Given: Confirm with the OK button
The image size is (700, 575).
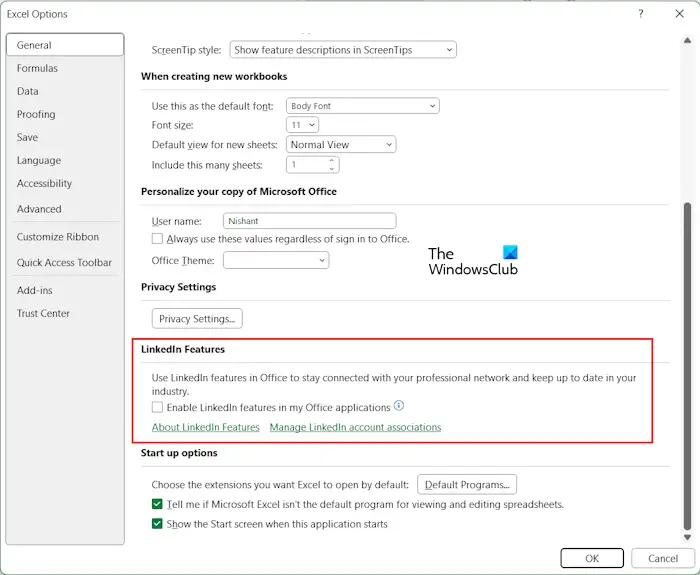Looking at the screenshot, I should click(592, 558).
